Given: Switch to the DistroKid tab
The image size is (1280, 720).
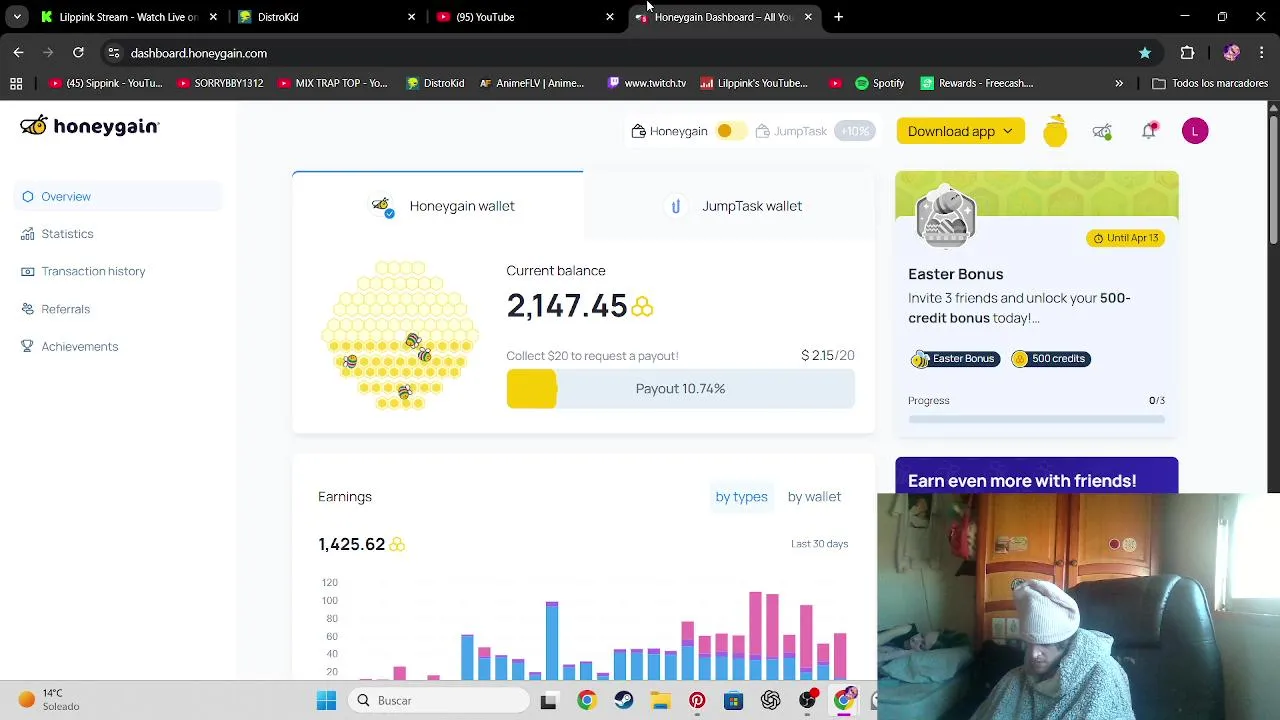Looking at the screenshot, I should pos(325,17).
